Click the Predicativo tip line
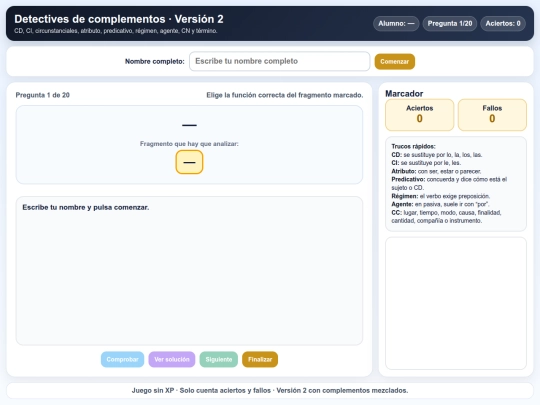This screenshot has height=405, width=540. [449, 184]
